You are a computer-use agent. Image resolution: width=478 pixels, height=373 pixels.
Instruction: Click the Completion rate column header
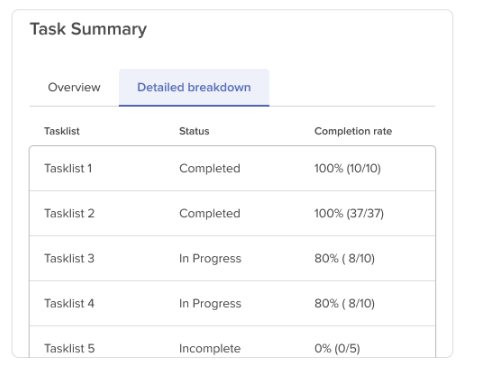point(353,131)
